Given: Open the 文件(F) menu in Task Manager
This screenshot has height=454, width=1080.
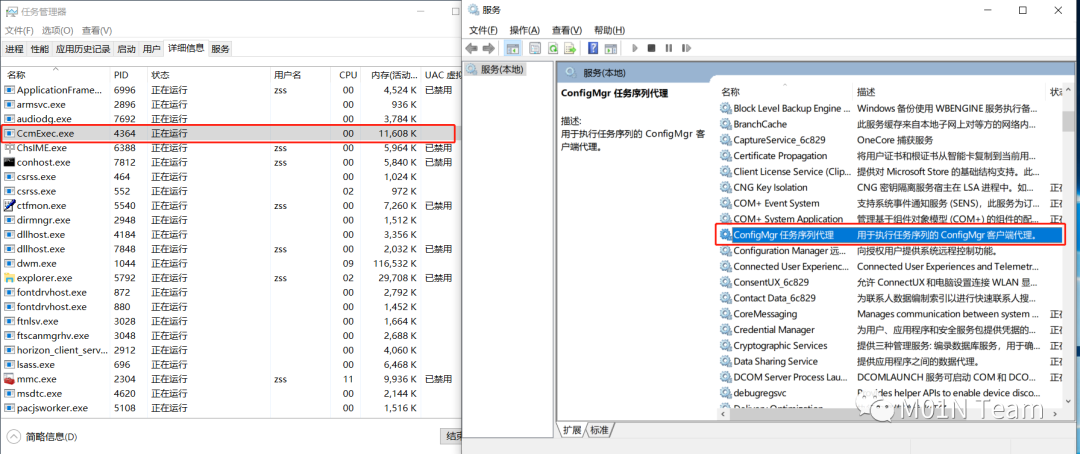Looking at the screenshot, I should point(19,30).
